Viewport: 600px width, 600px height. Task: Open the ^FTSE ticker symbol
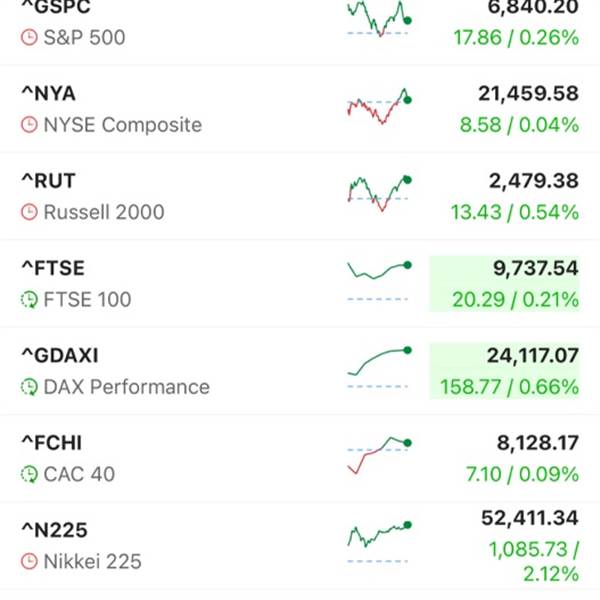point(53,268)
